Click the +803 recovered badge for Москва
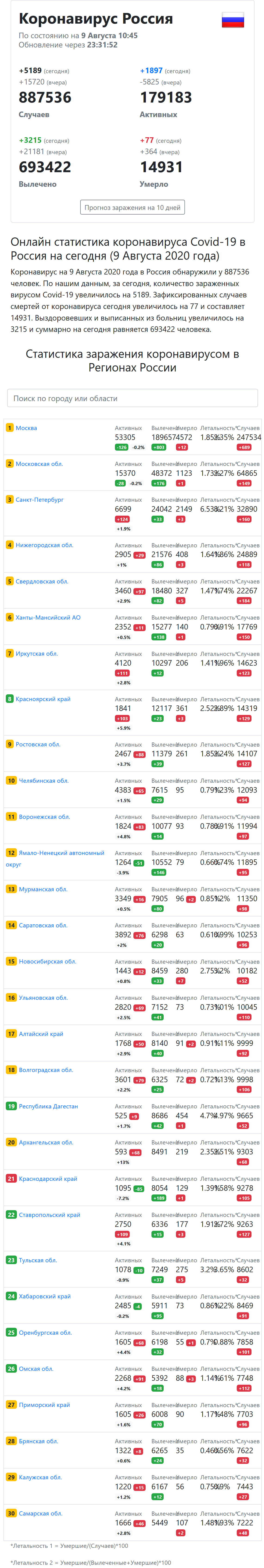The height and width of the screenshot is (1568, 264). 159,447
